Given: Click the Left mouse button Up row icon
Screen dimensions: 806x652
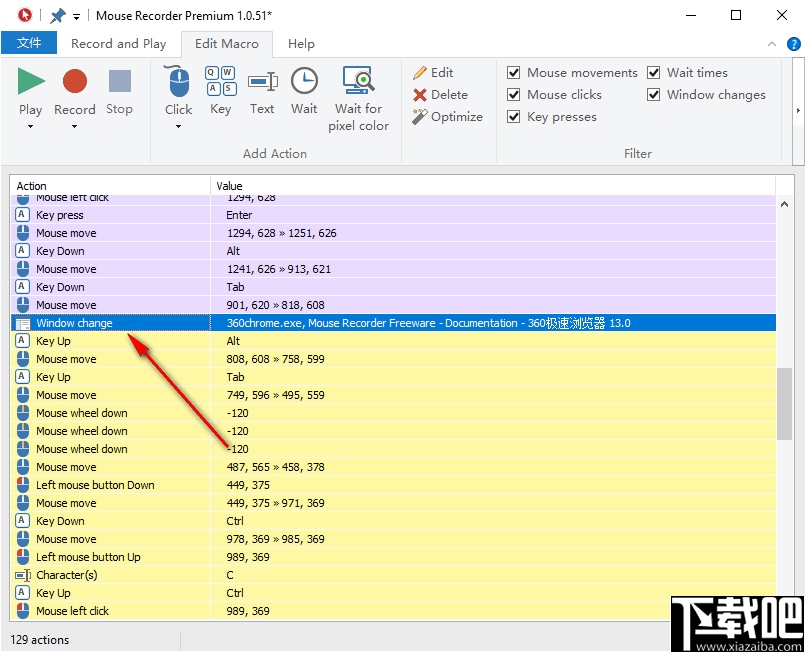Looking at the screenshot, I should [x=23, y=557].
